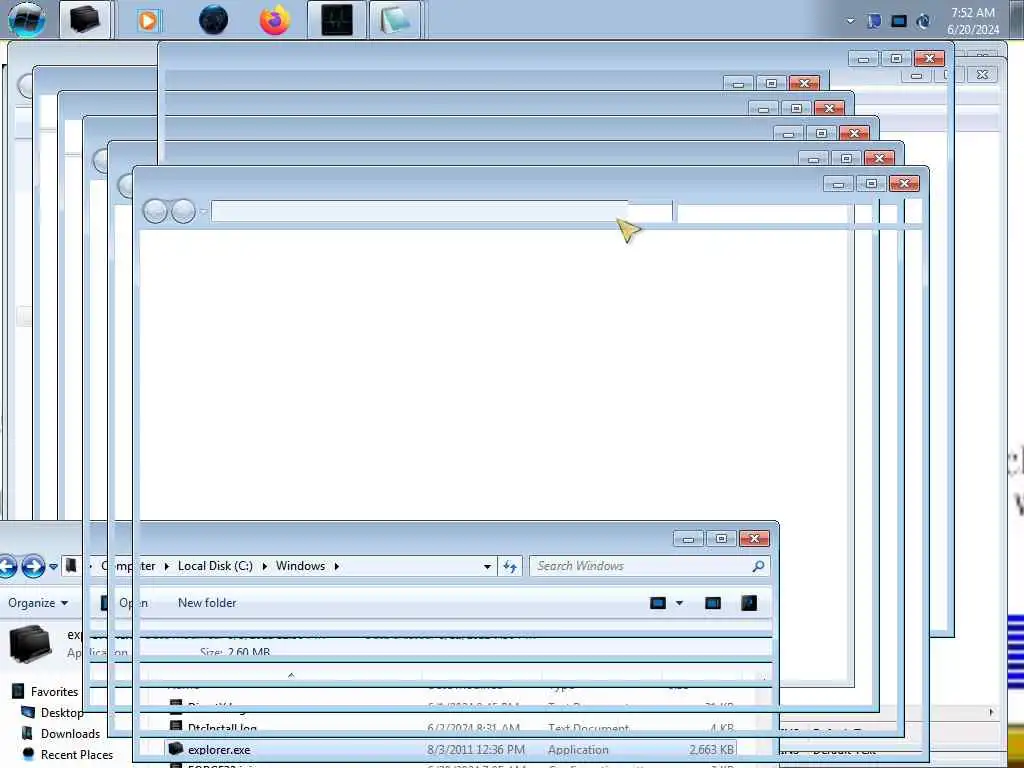The width and height of the screenshot is (1024, 768).
Task: Click the search magnifier icon
Action: [x=758, y=566]
